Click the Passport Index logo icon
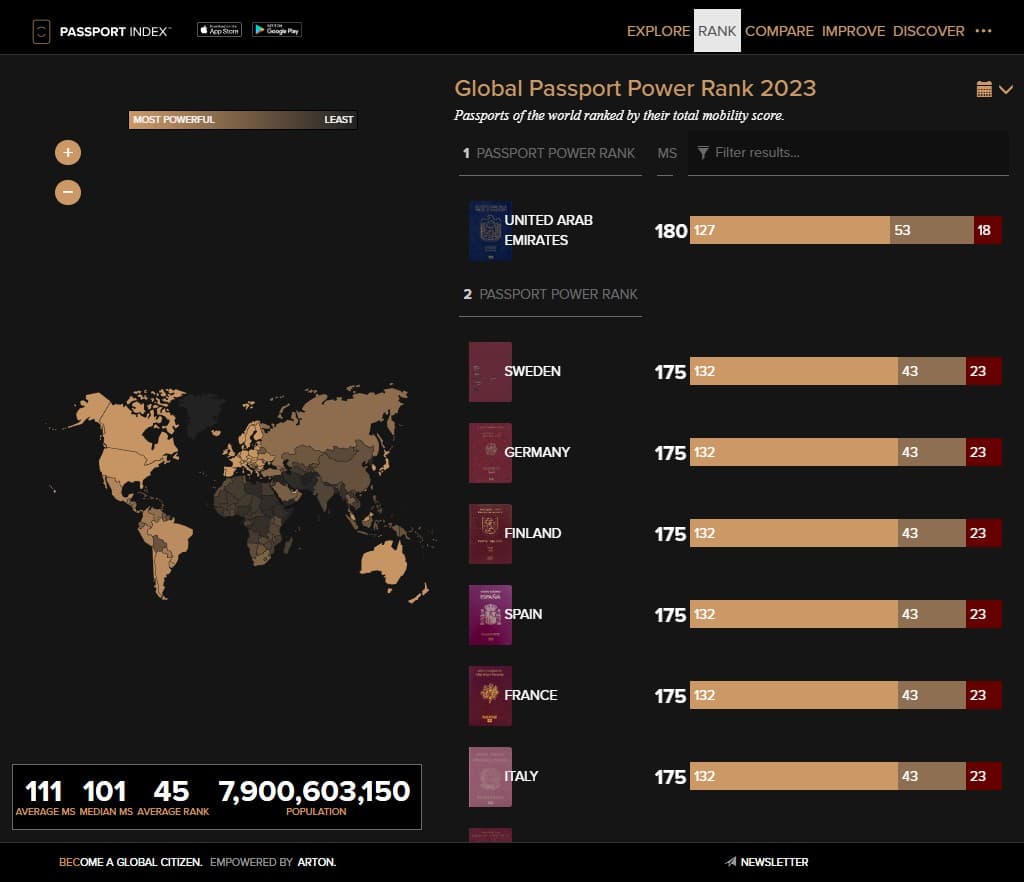The width and height of the screenshot is (1024, 882). click(41, 31)
